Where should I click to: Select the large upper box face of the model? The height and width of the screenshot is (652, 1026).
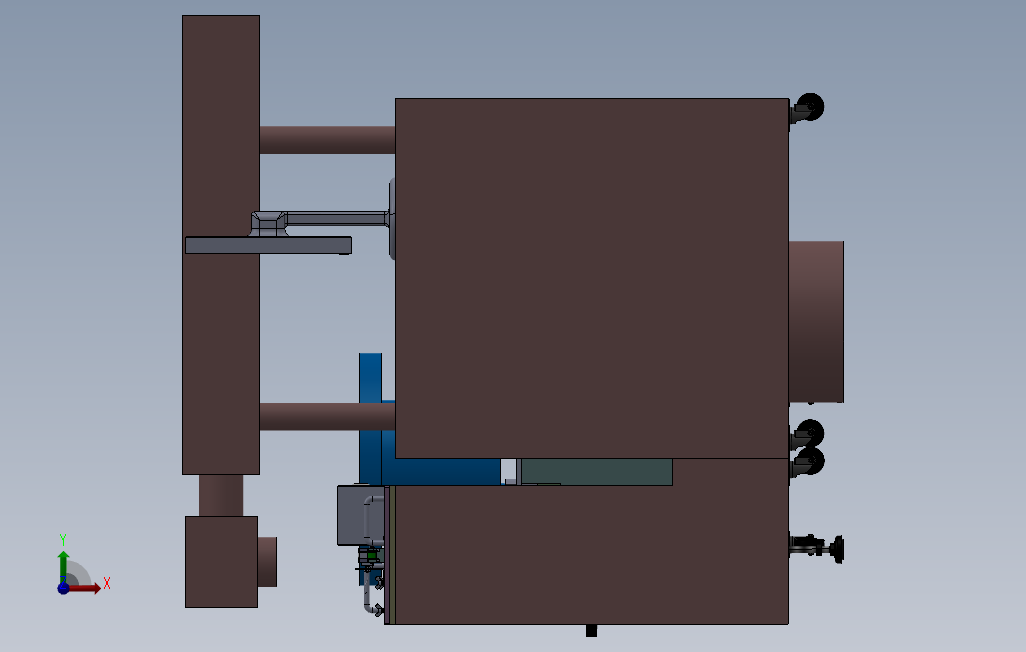click(592, 278)
